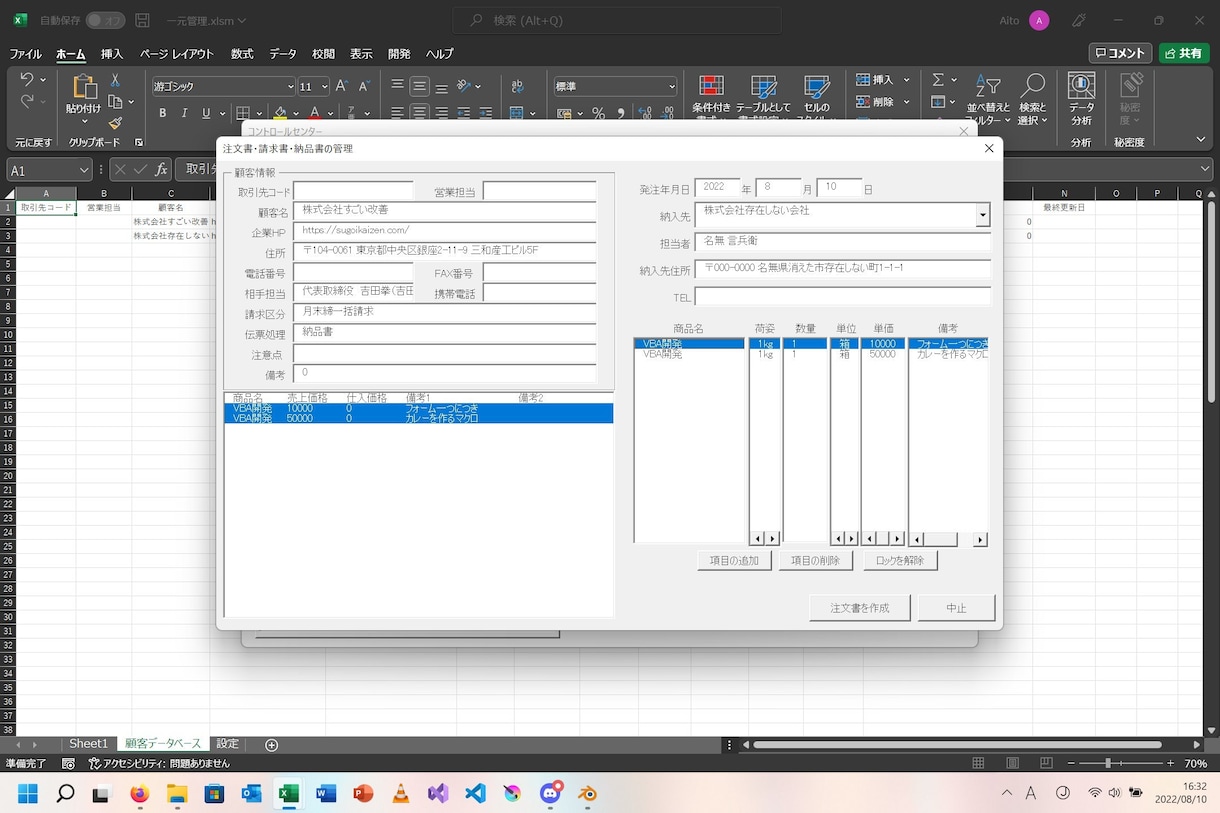Viewport: 1220px width, 813px height.
Task: Open the ファイル menu tab
Action: (x=26, y=54)
